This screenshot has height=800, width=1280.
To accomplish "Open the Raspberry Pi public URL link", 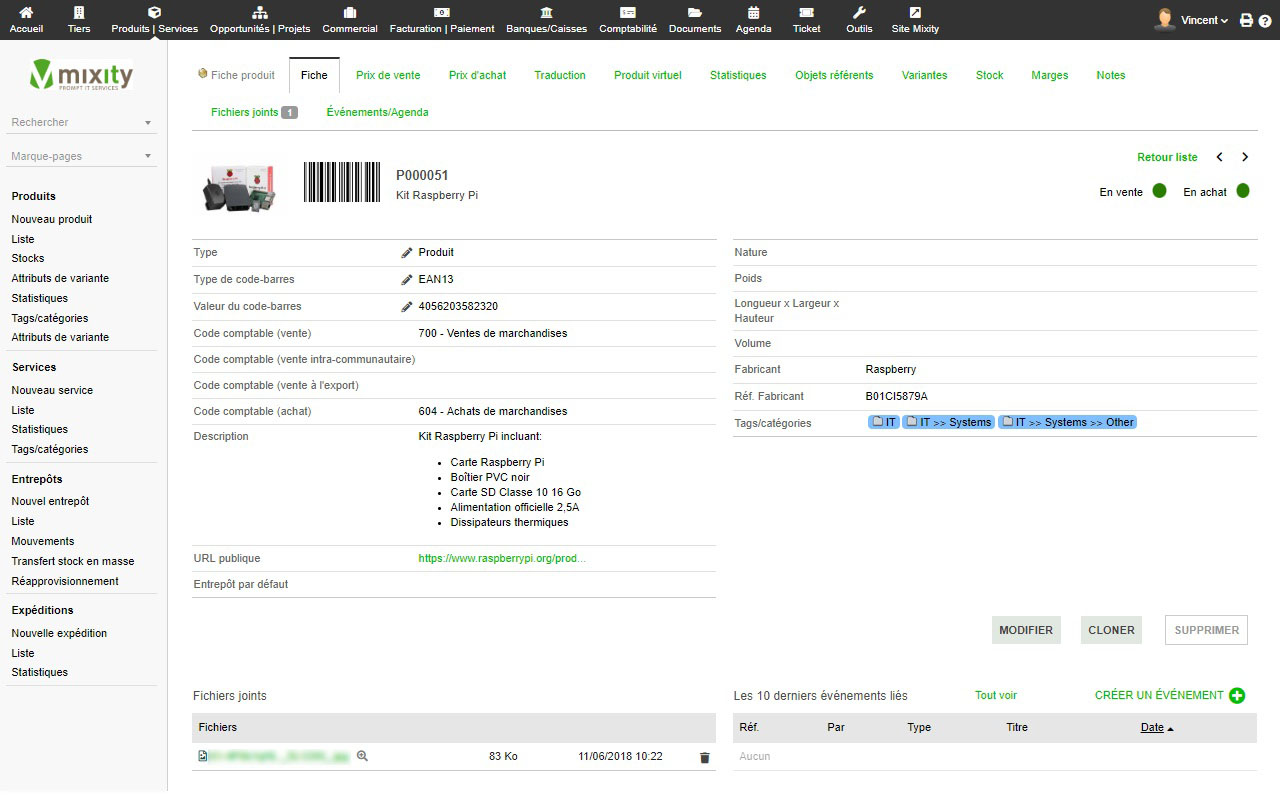I will point(502,558).
